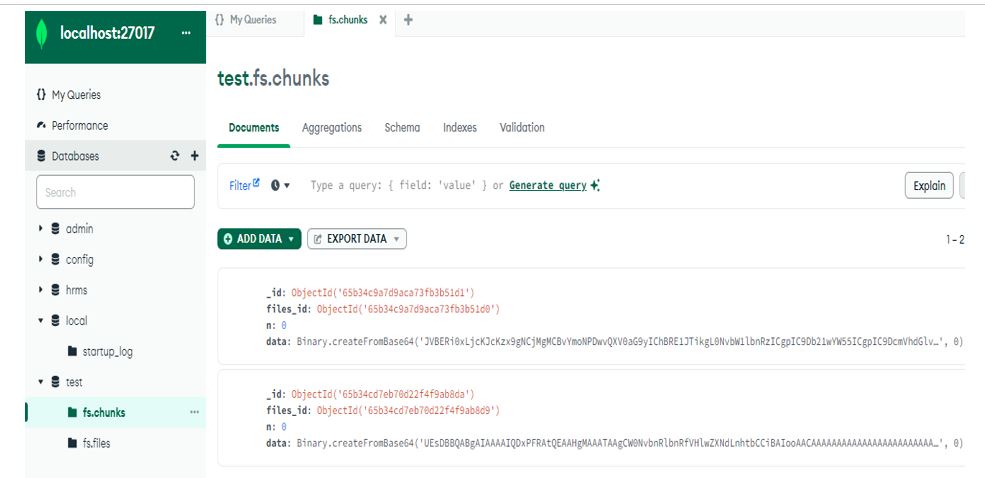Image resolution: width=985 pixels, height=478 pixels.
Task: Switch to the Aggregations tab
Action: click(x=332, y=128)
